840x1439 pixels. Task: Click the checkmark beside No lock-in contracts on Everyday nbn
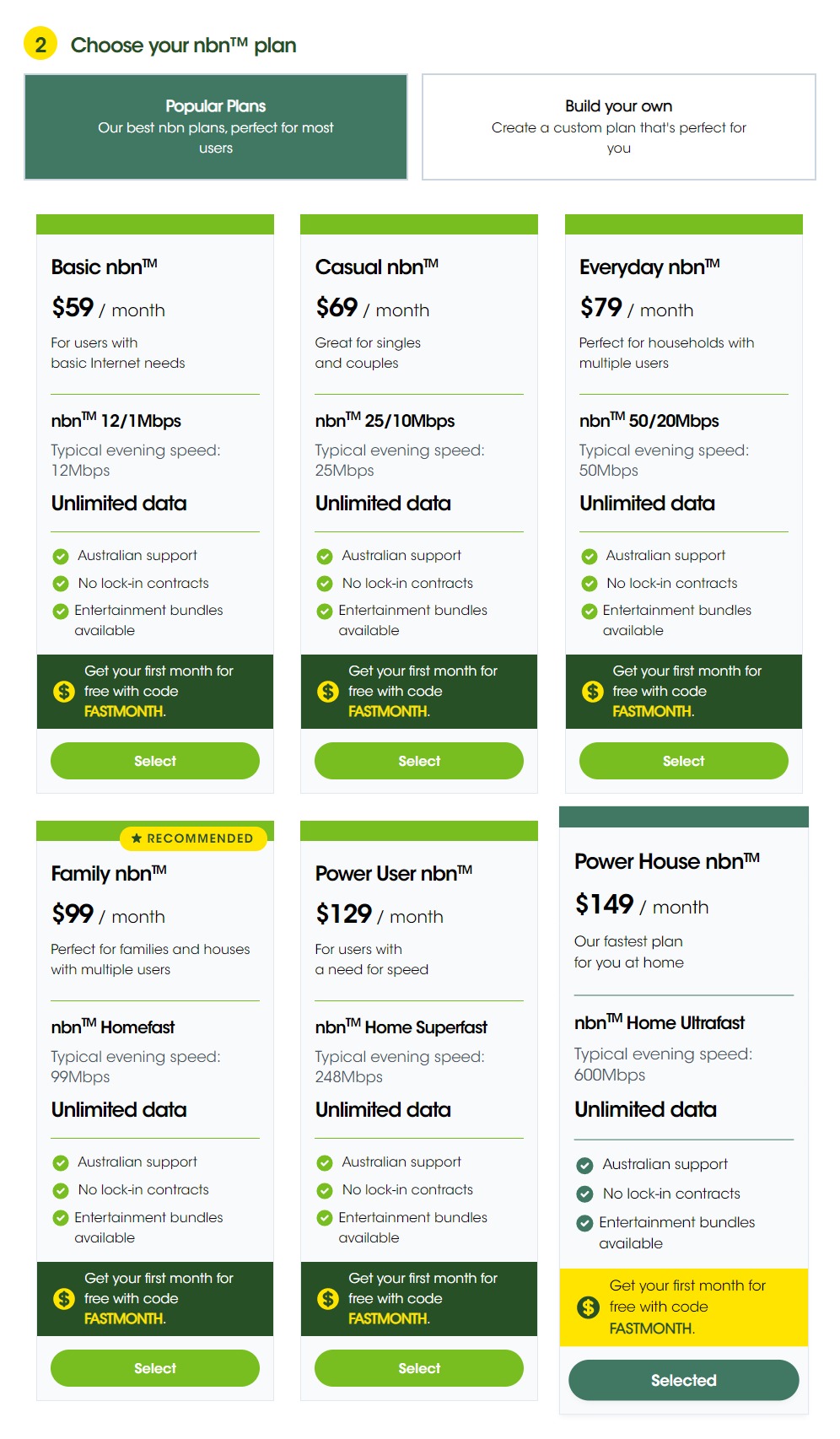pyautogui.click(x=588, y=583)
